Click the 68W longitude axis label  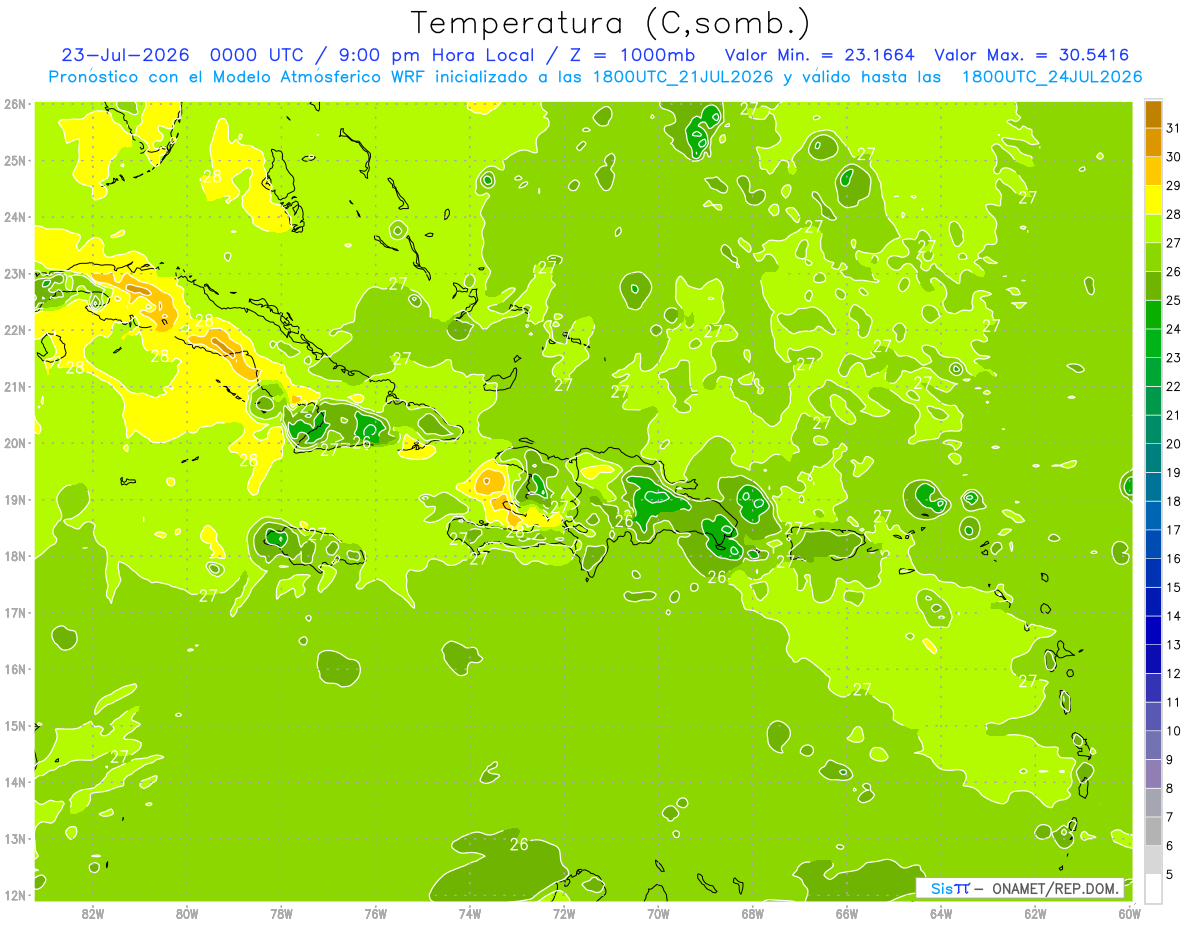pyautogui.click(x=752, y=913)
